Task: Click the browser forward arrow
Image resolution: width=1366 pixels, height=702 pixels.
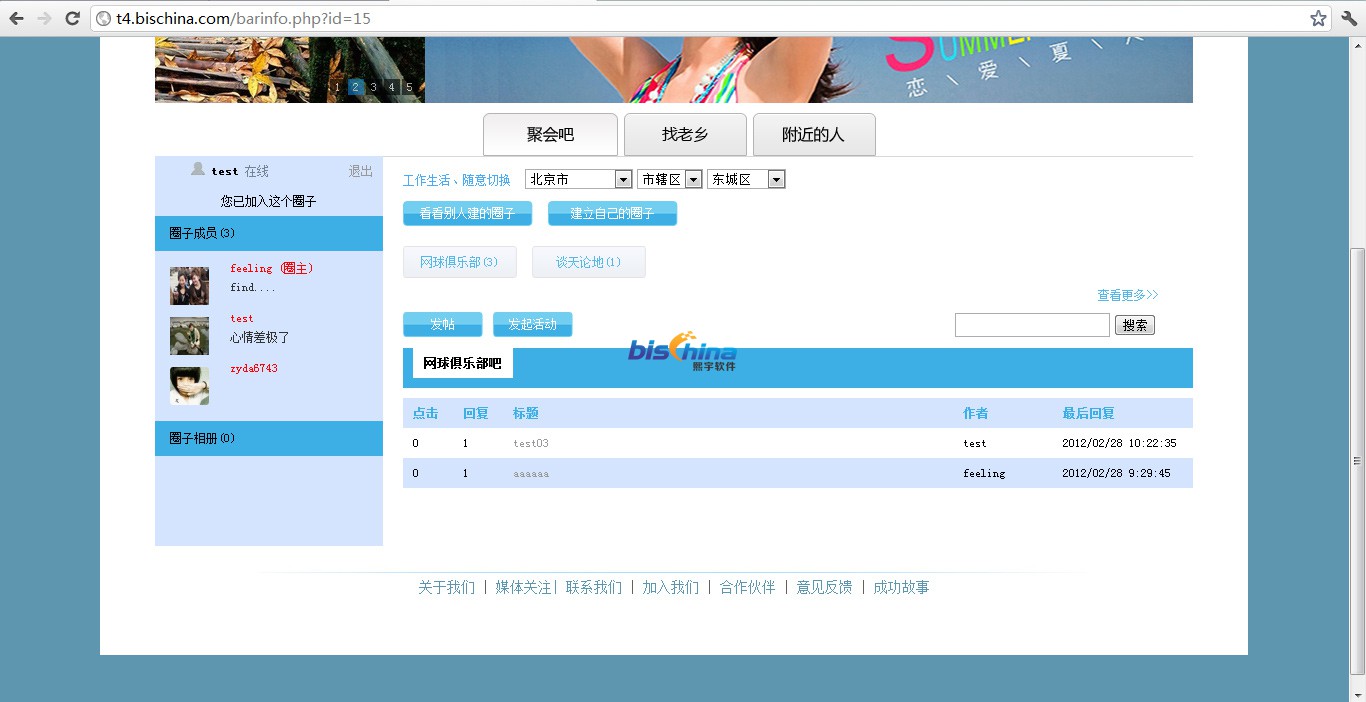Action: click(x=44, y=18)
